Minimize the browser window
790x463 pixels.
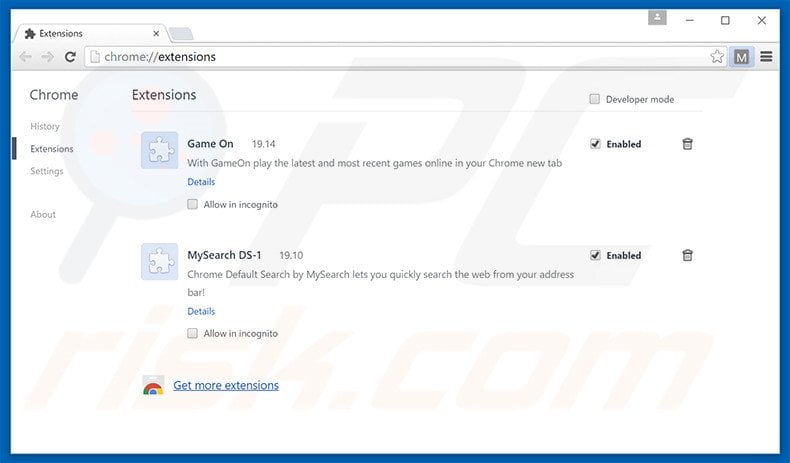pos(690,20)
